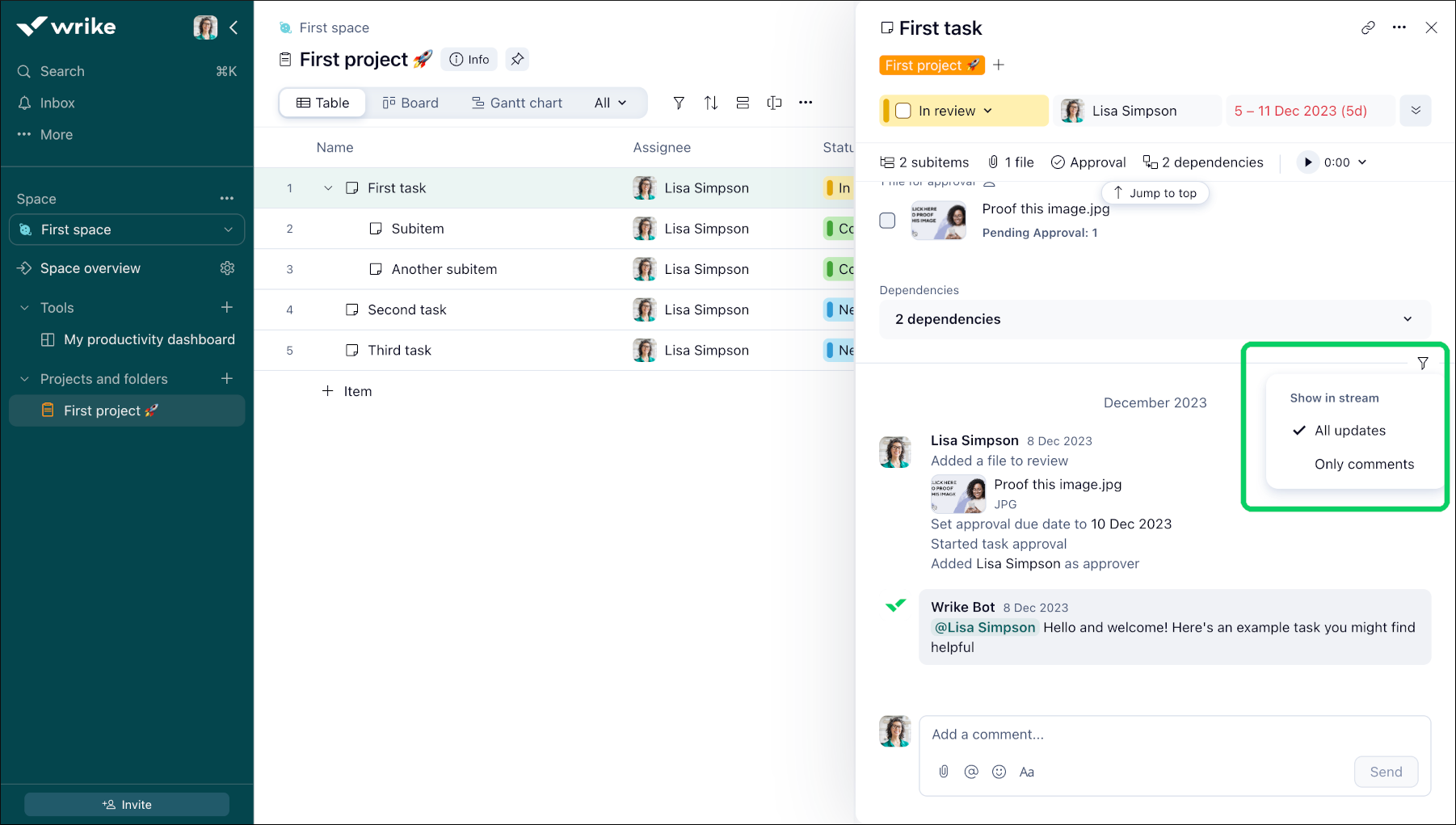Screen dimensions: 1456x825
Task: Open the 2 dependencies header button
Action: tap(1203, 162)
